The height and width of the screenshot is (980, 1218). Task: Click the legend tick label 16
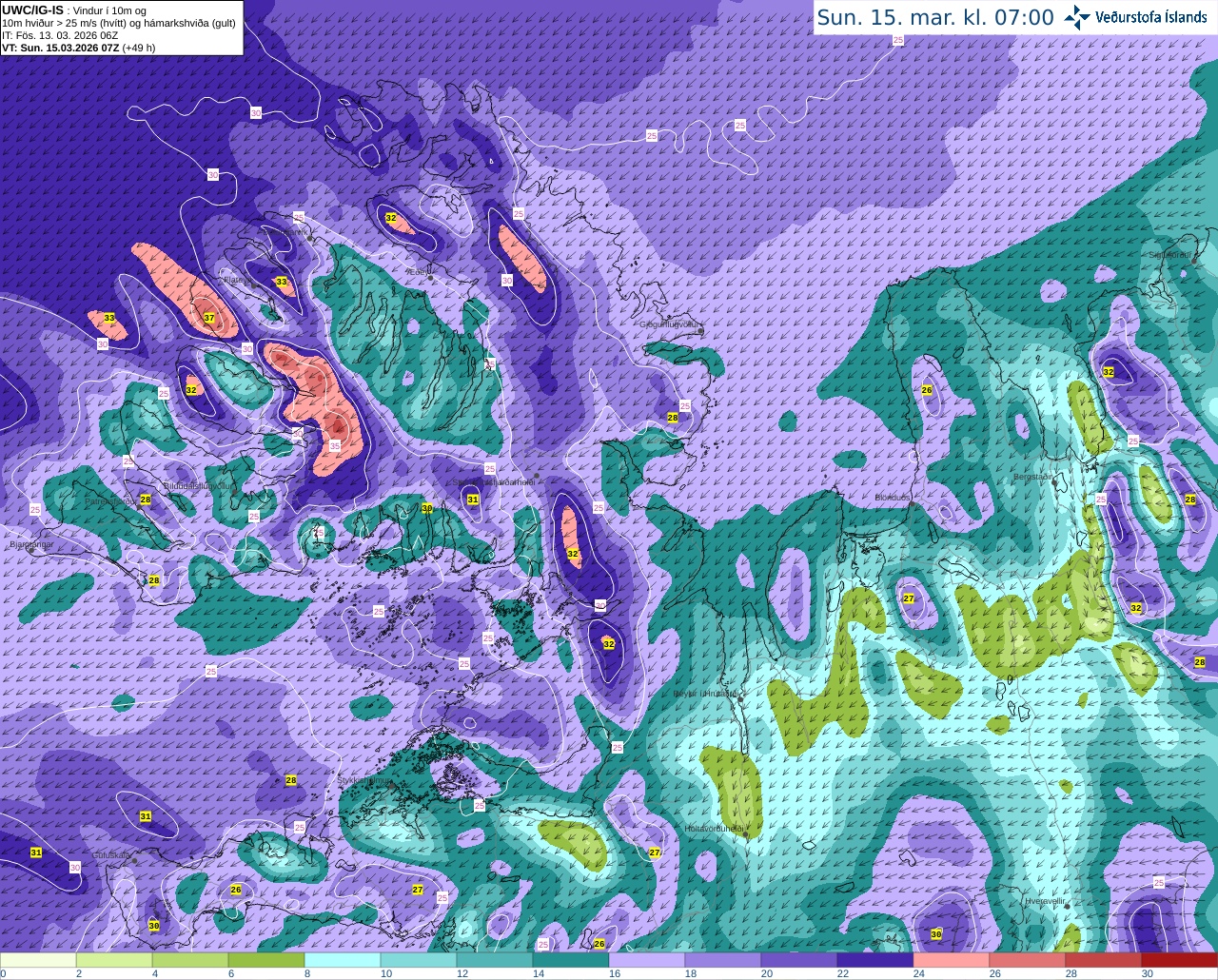tap(614, 973)
